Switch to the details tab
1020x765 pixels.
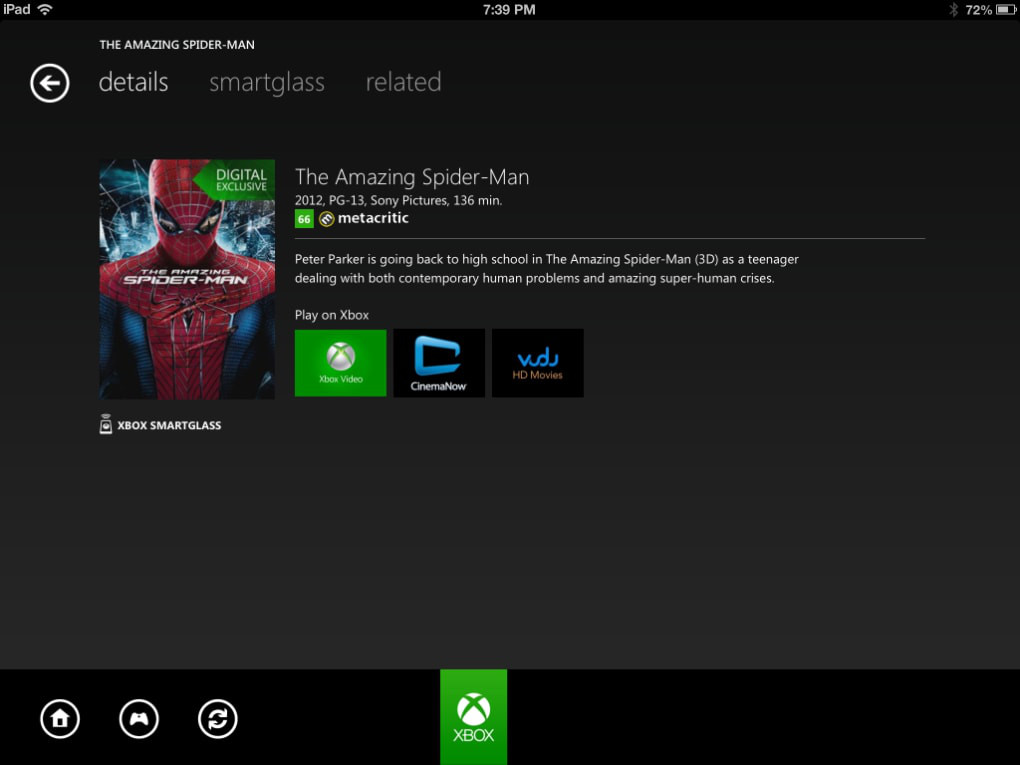pyautogui.click(x=133, y=83)
